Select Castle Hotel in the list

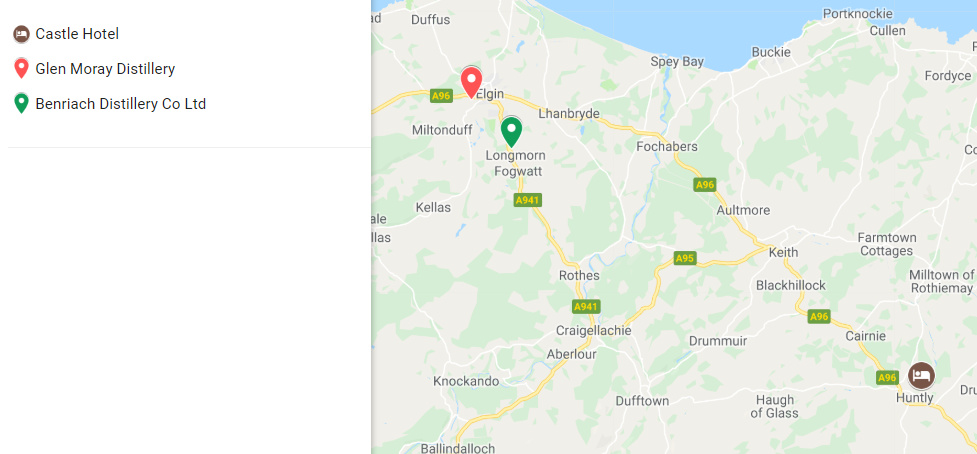pyautogui.click(x=77, y=34)
